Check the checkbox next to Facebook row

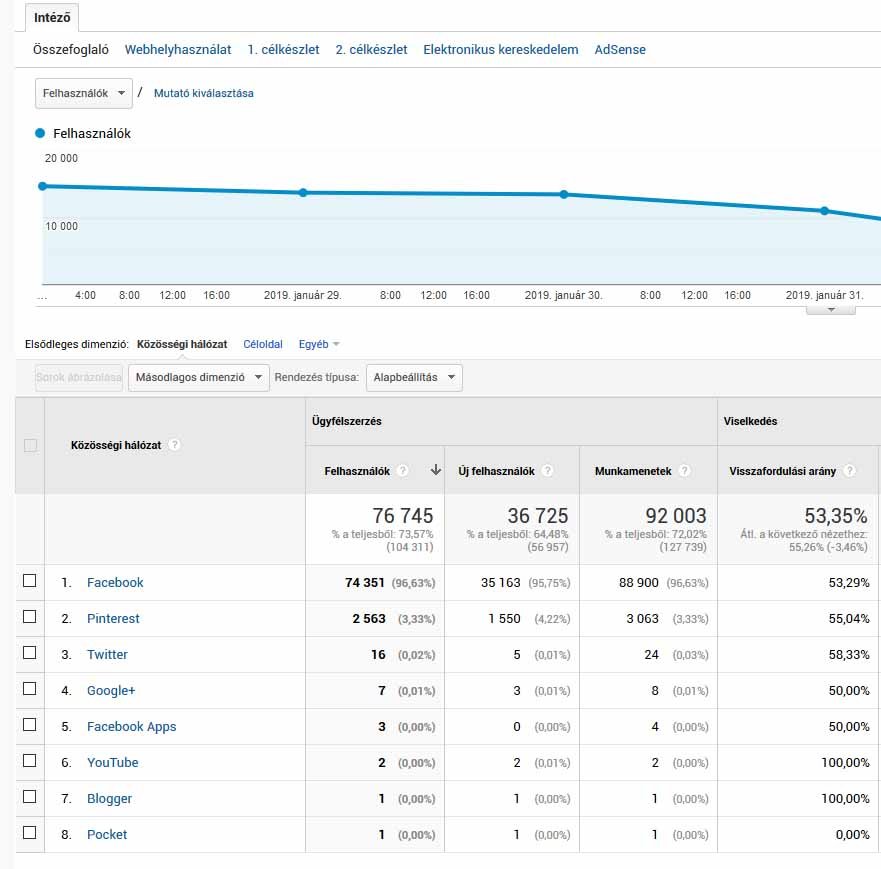pos(29,582)
